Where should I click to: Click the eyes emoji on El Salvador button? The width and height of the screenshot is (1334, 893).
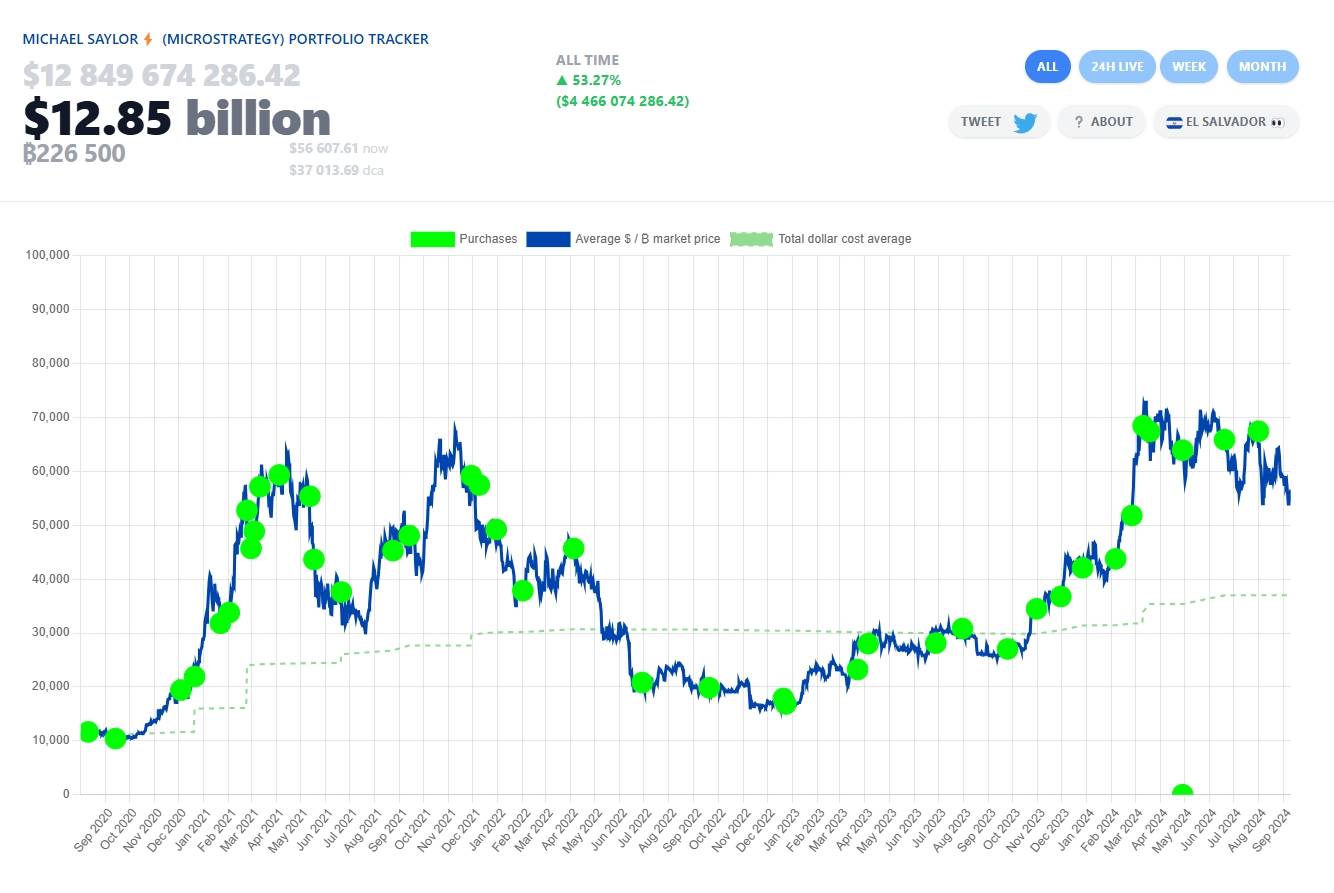1276,122
